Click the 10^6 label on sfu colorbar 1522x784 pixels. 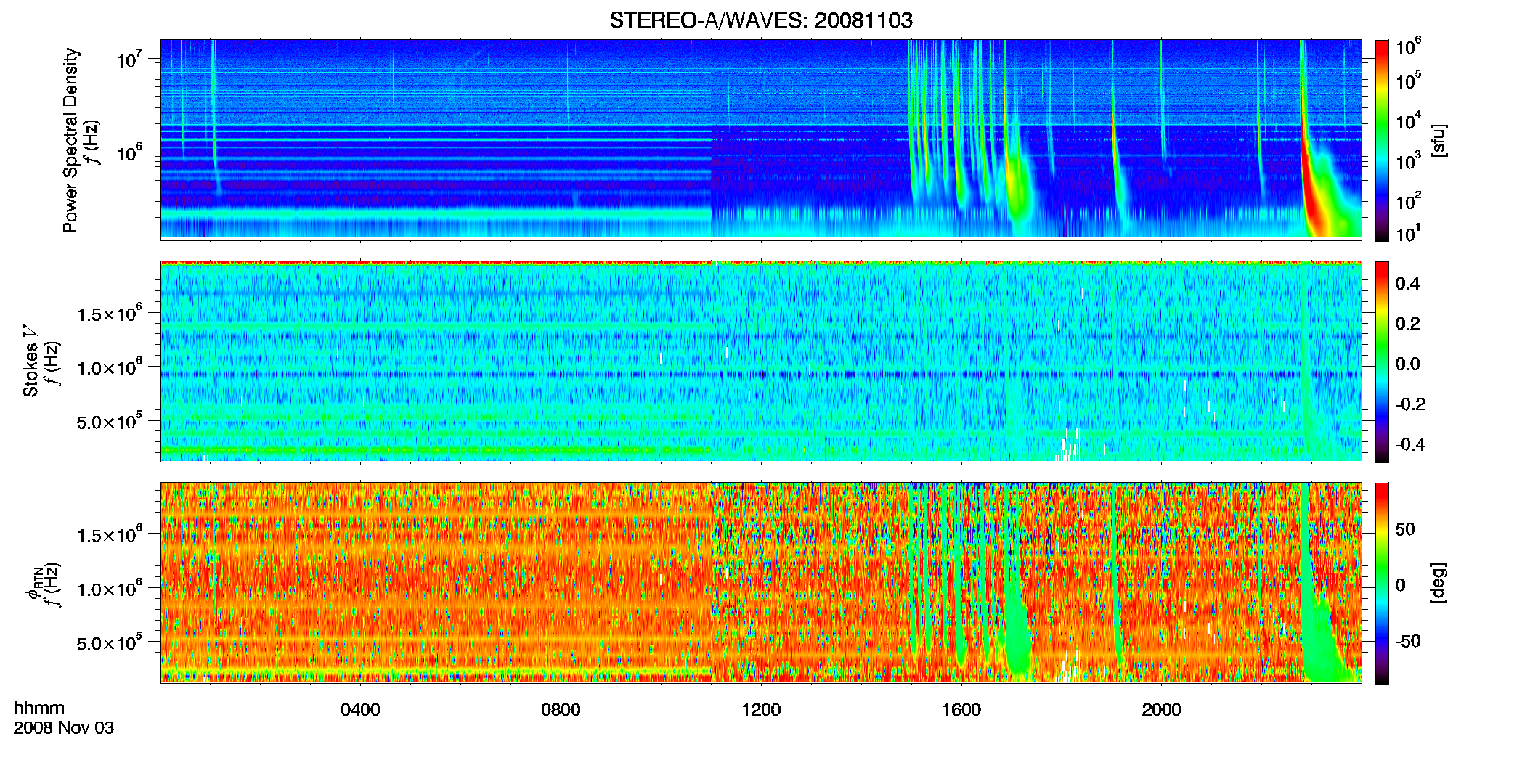(x=1409, y=46)
